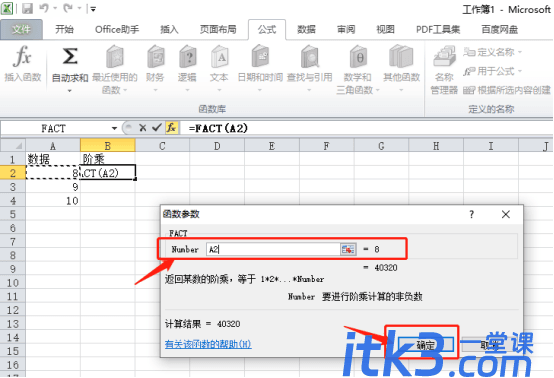Viewport: 554px width, 378px height.
Task: Close the Function Arguments dialog
Action: tap(506, 214)
